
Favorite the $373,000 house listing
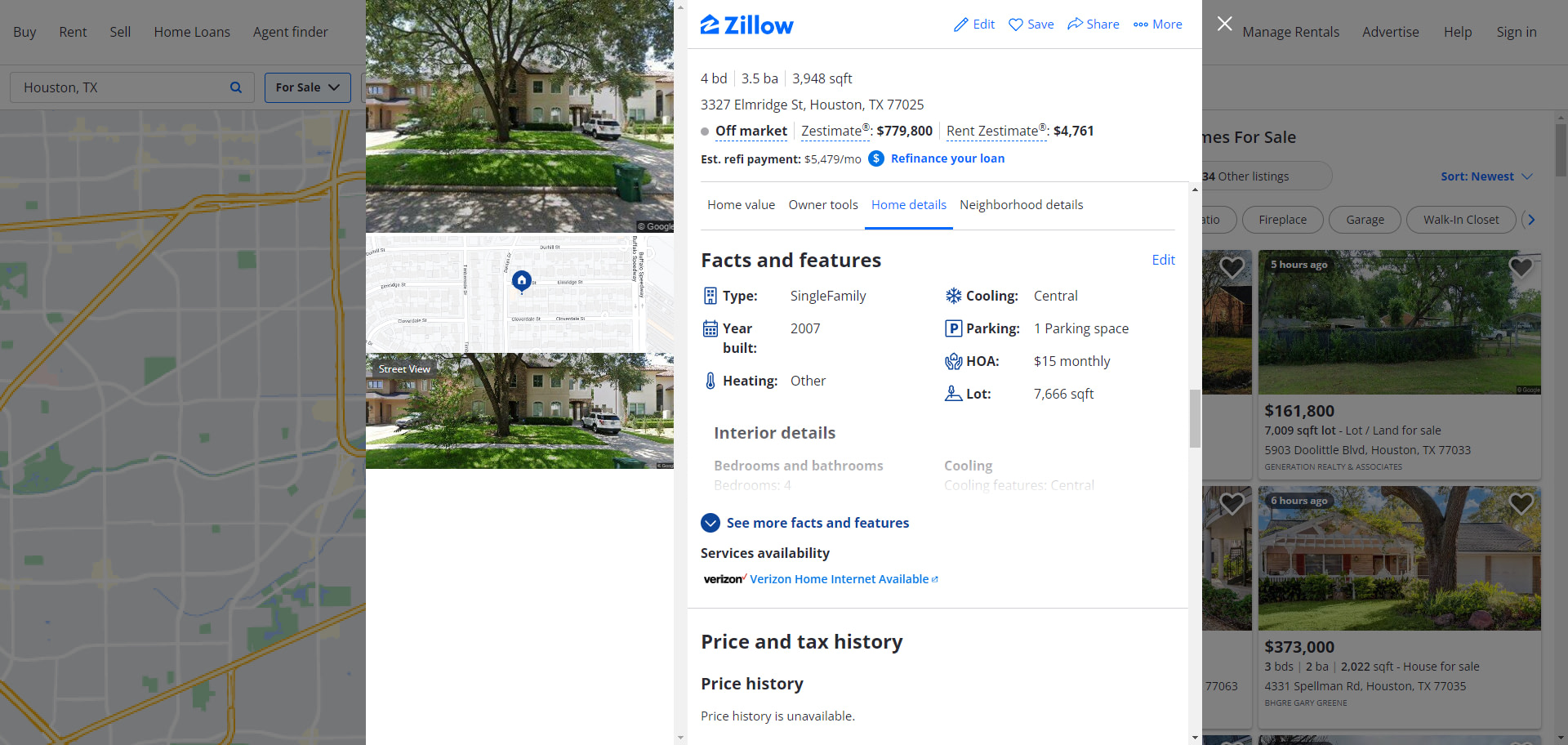pos(1521,503)
